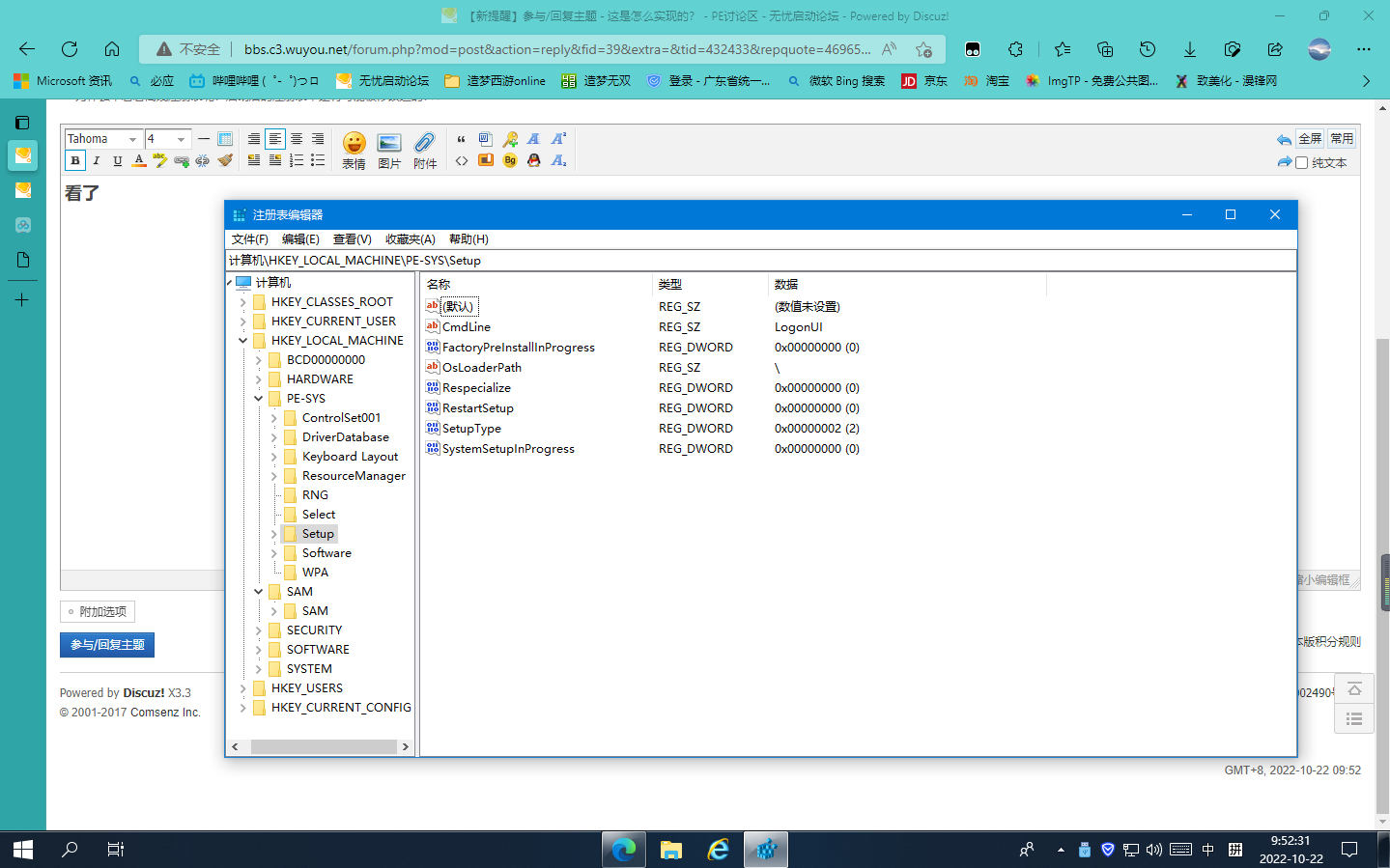Expand the HKEY_CURRENT_CONFIG node
This screenshot has width=1390, height=868.
[x=242, y=708]
